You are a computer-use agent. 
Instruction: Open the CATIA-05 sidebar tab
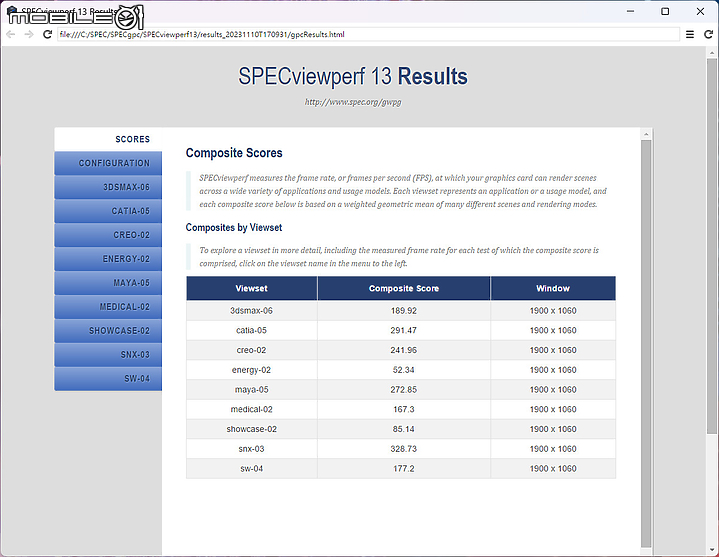pyautogui.click(x=108, y=211)
